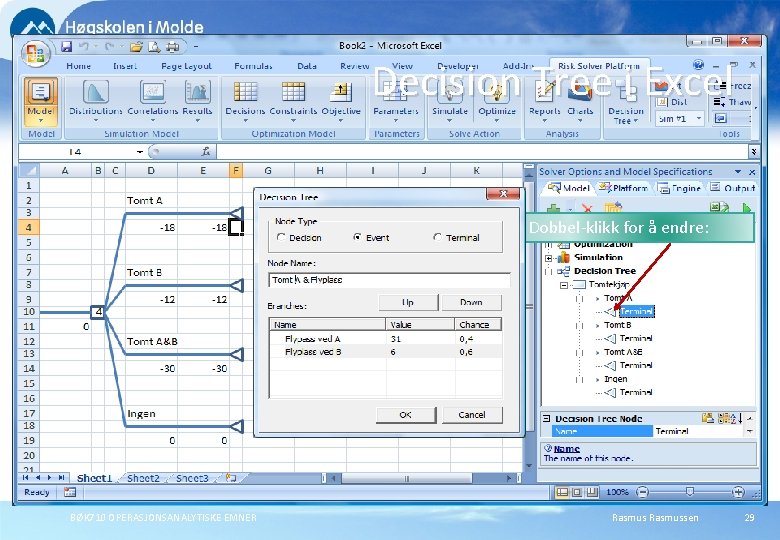Image resolution: width=780 pixels, height=540 pixels.
Task: Click the Quick Print printer icon
Action: pyautogui.click(x=172, y=47)
